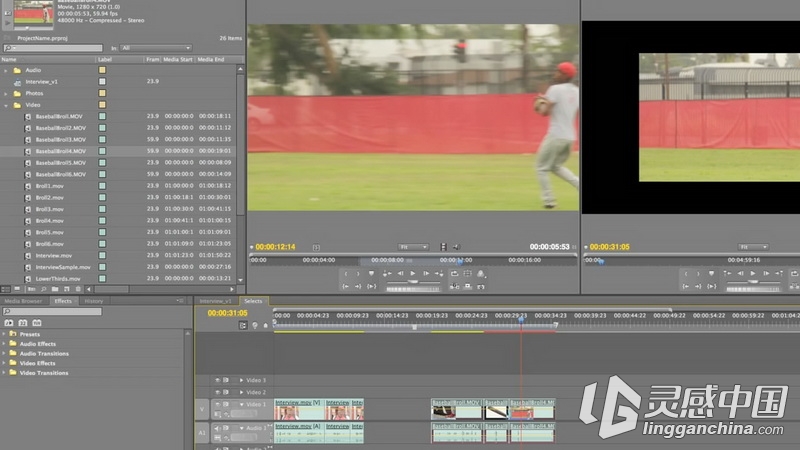The height and width of the screenshot is (450, 800).
Task: Step back one frame in Source monitor
Action: pyautogui.click(x=401, y=273)
